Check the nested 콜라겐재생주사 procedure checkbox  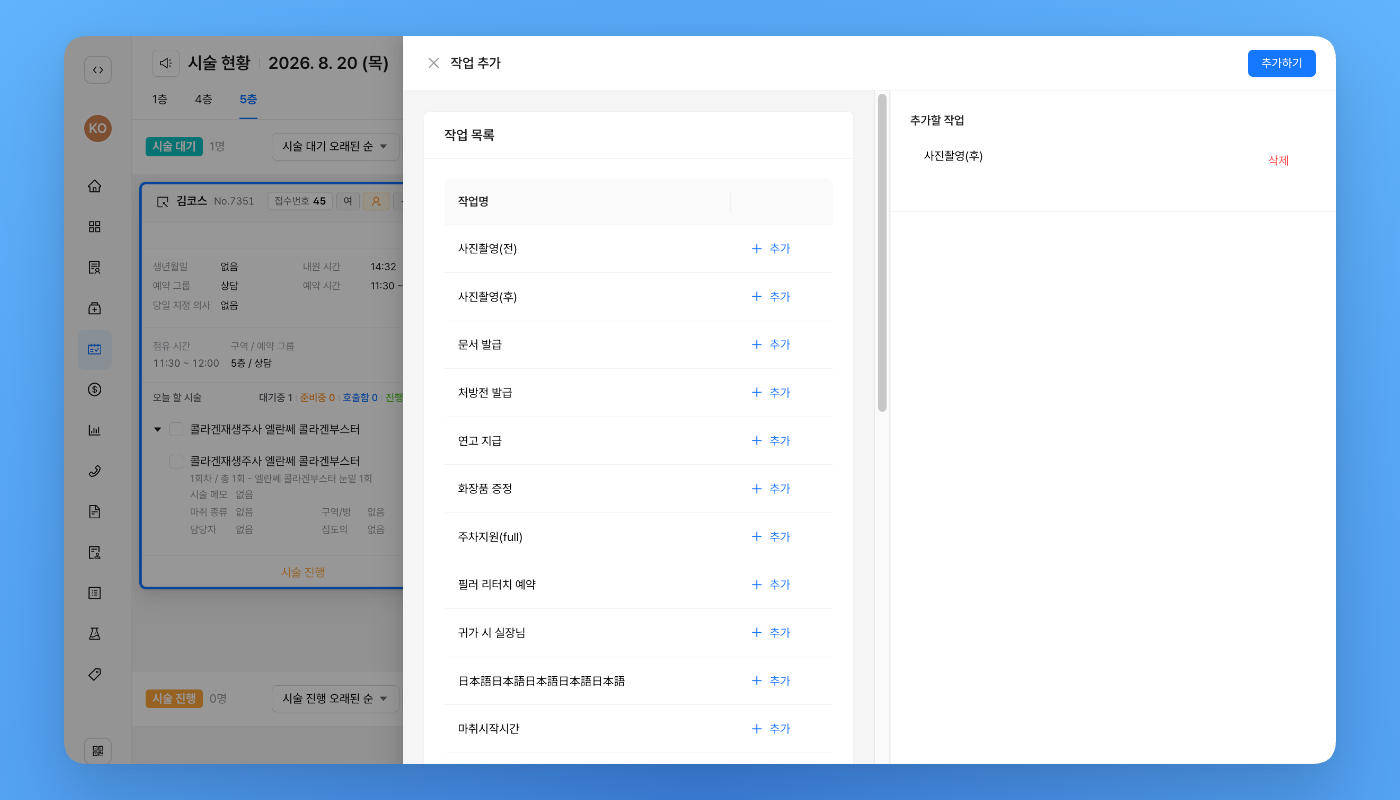(176, 461)
